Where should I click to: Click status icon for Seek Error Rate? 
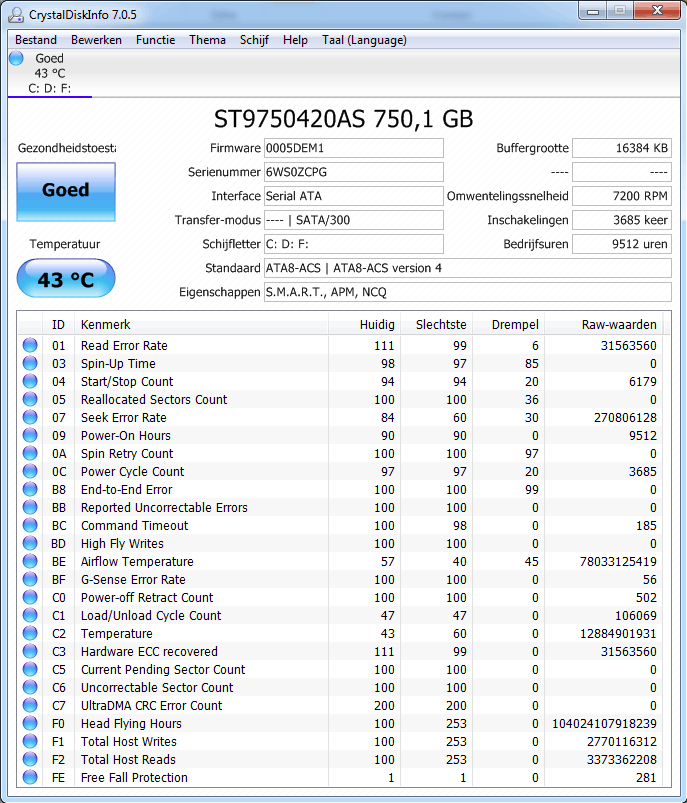click(x=30, y=417)
